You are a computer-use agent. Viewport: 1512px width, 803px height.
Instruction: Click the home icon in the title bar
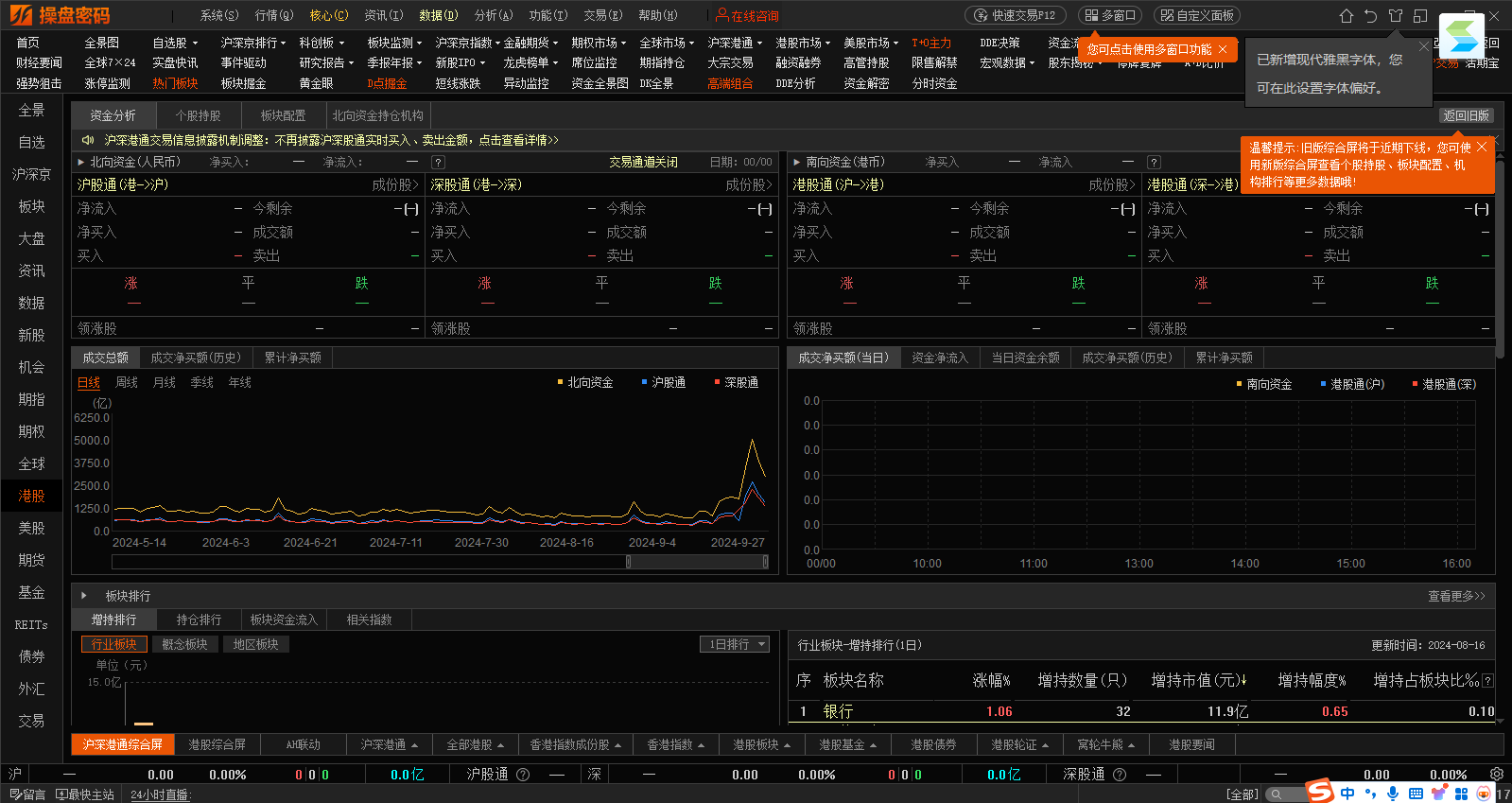(1347, 16)
